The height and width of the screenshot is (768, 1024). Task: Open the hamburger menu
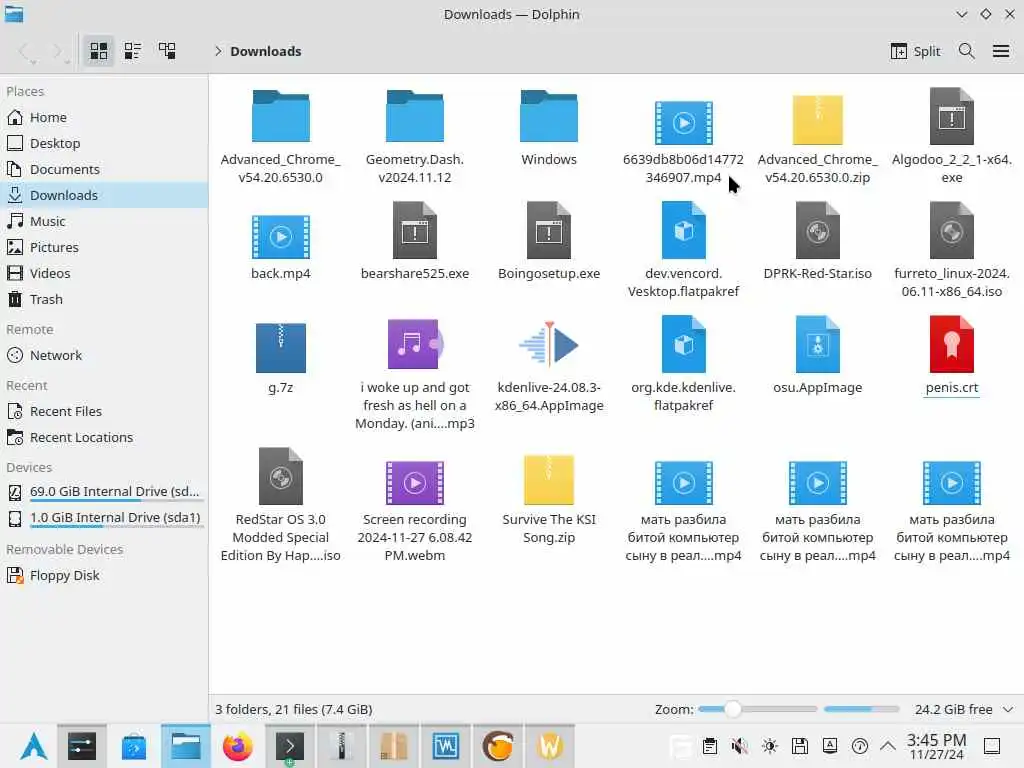tap(1000, 51)
